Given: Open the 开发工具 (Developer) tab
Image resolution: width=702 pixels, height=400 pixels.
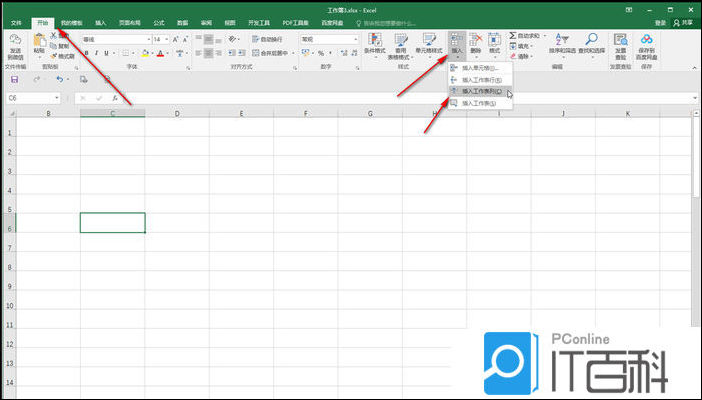Looking at the screenshot, I should 259,23.
